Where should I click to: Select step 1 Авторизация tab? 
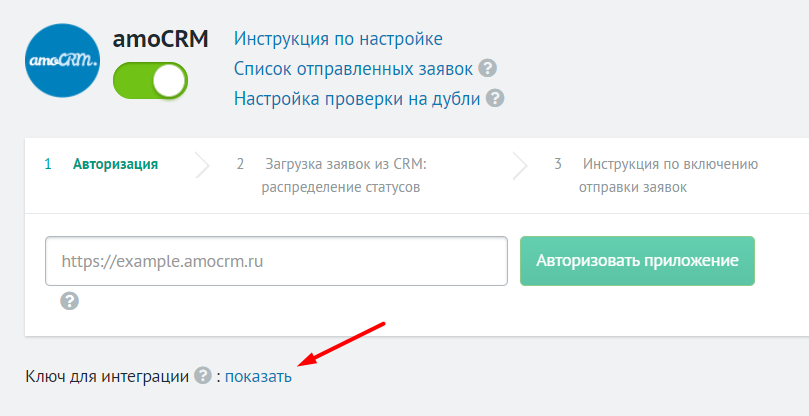[102, 164]
